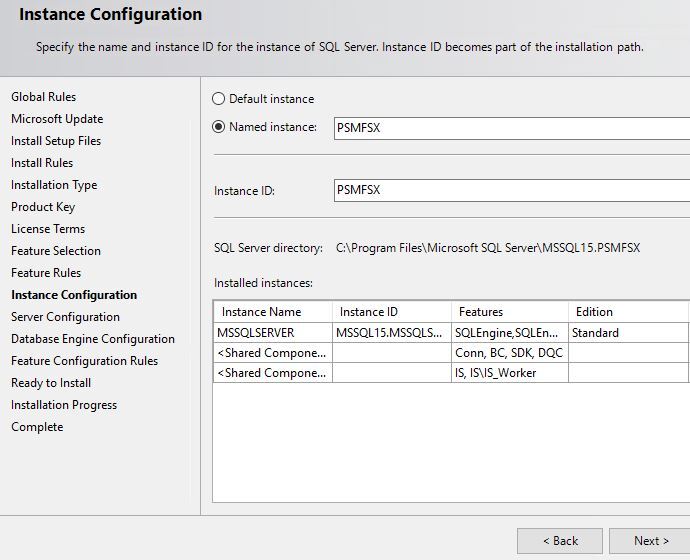Screen dimensions: 690x560
Task: Go Back to the previous page
Action: pos(560,541)
